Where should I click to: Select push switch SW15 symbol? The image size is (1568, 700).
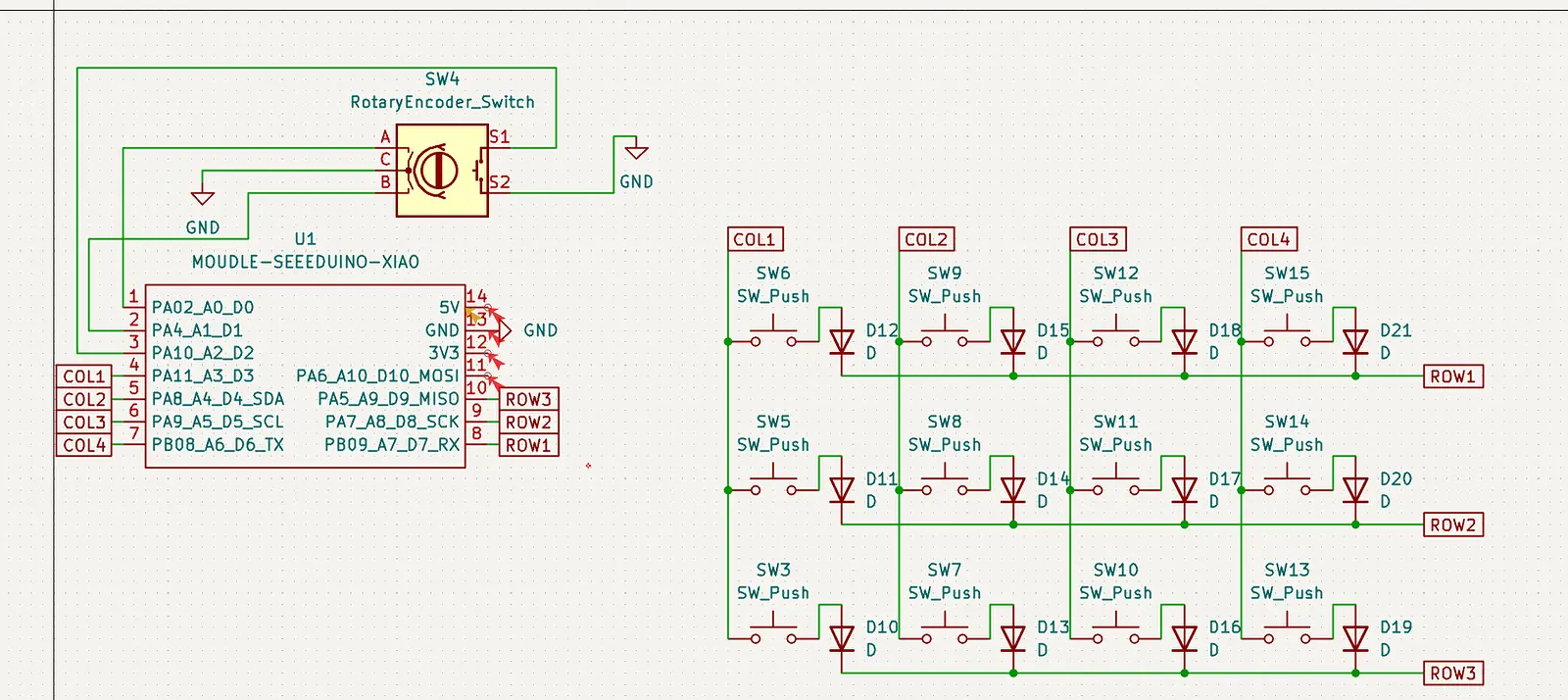tap(1287, 333)
